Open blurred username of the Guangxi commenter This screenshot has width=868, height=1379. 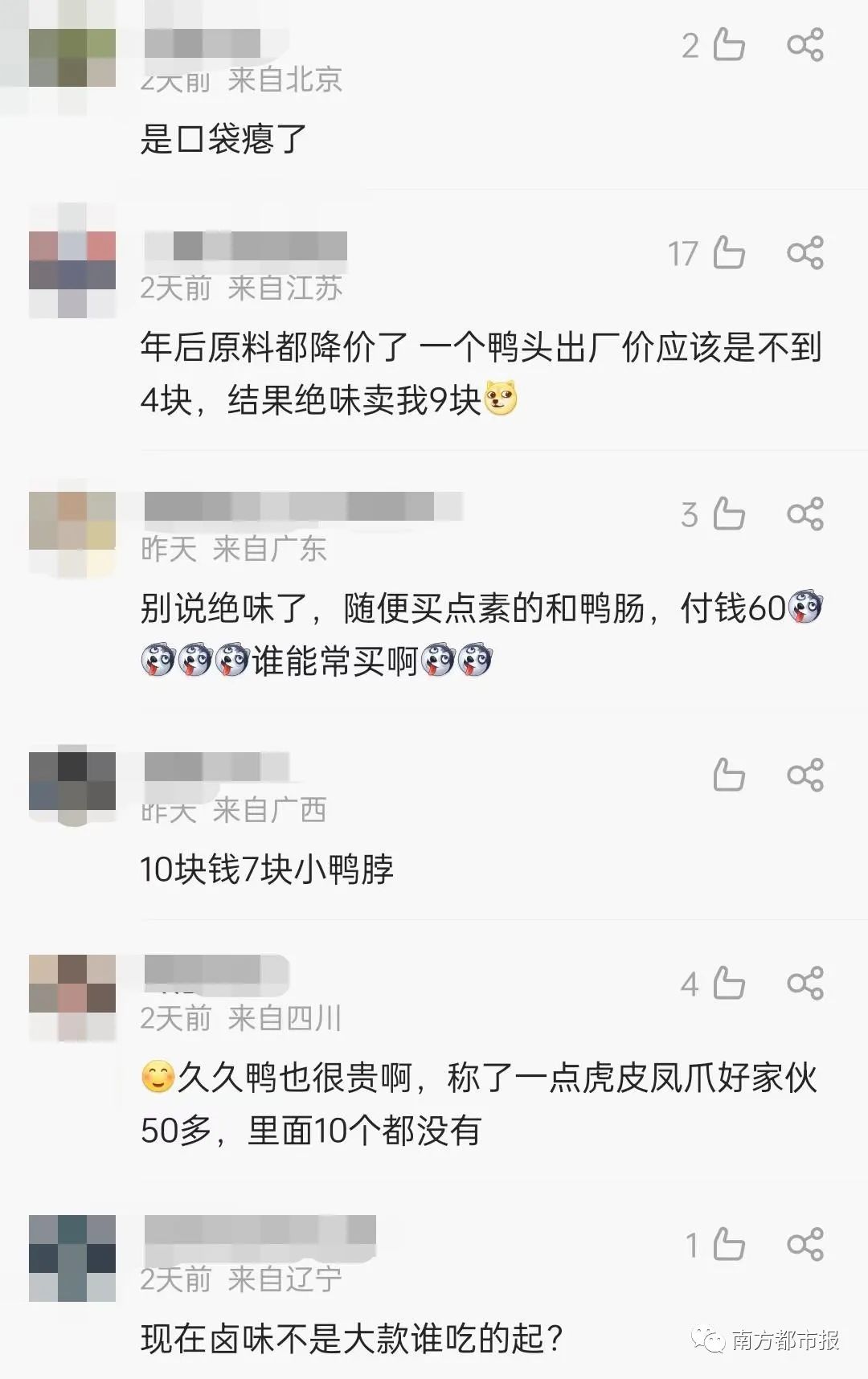(x=217, y=767)
